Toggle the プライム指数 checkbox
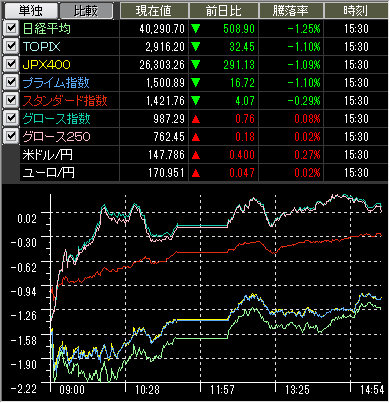 [x=11, y=82]
